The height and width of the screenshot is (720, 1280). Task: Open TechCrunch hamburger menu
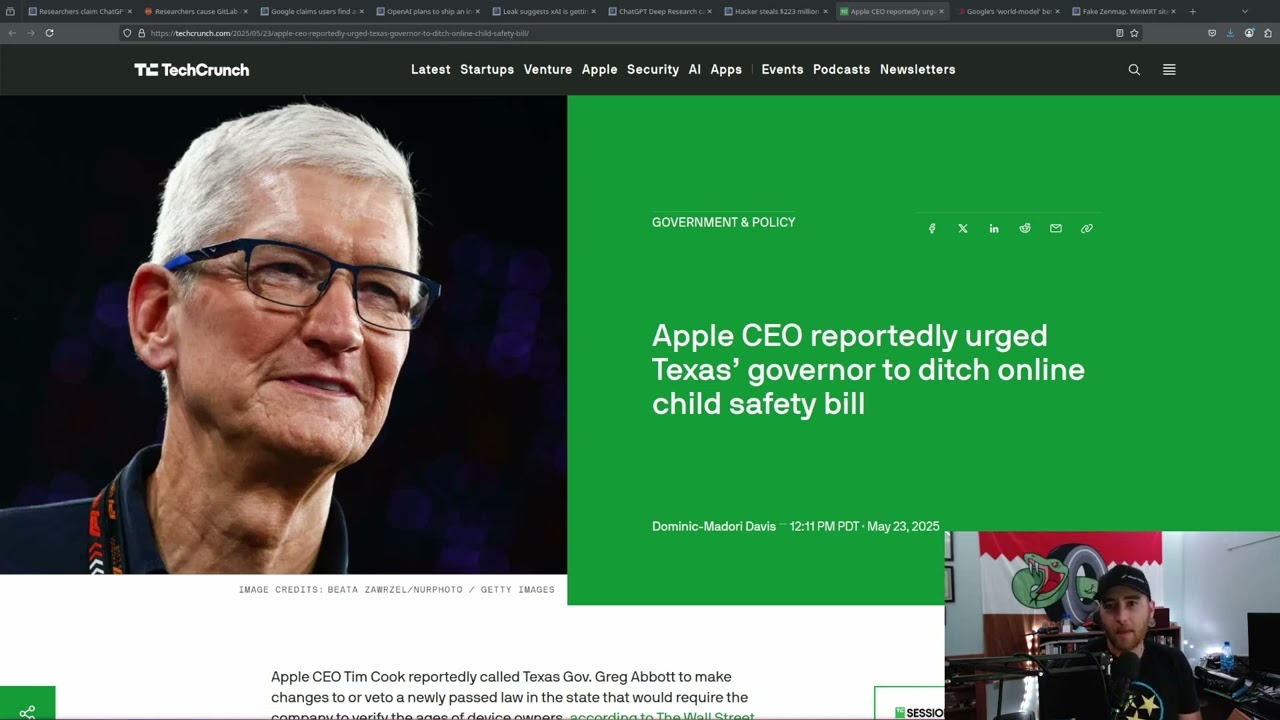click(x=1169, y=70)
